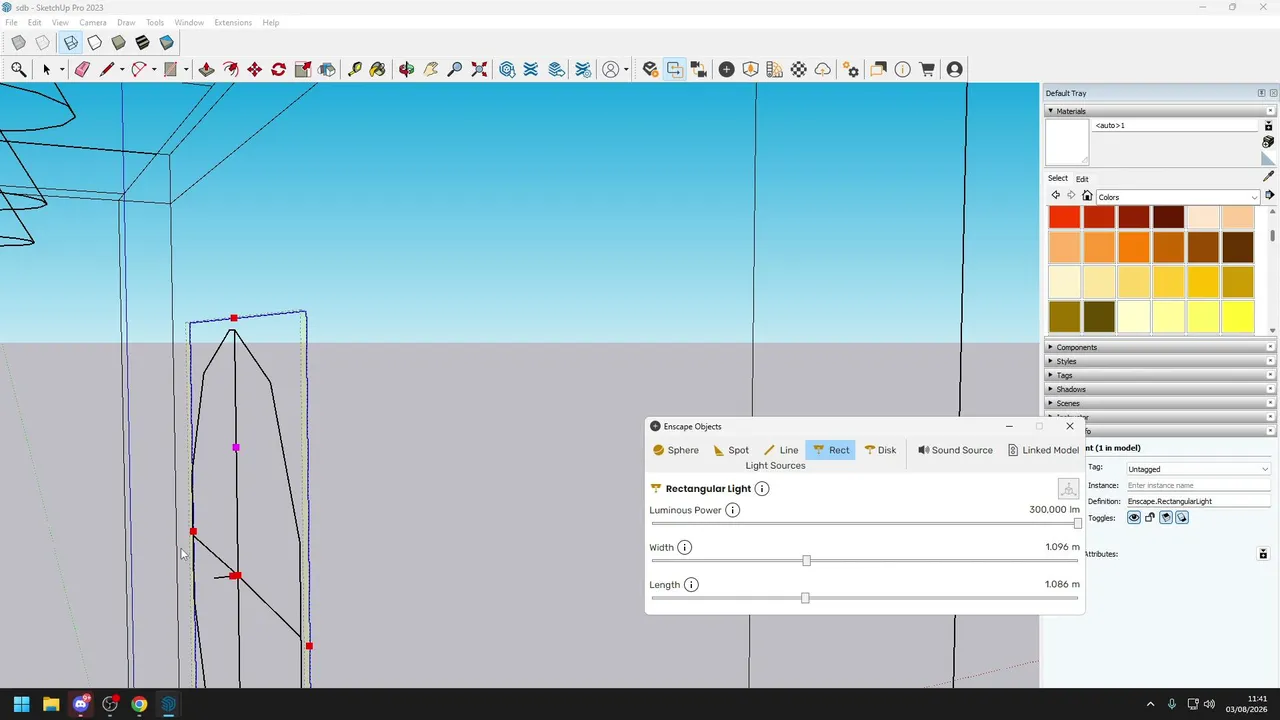Click the Luminous Power slider handle
This screenshot has height=720, width=1280.
pos(1077,523)
